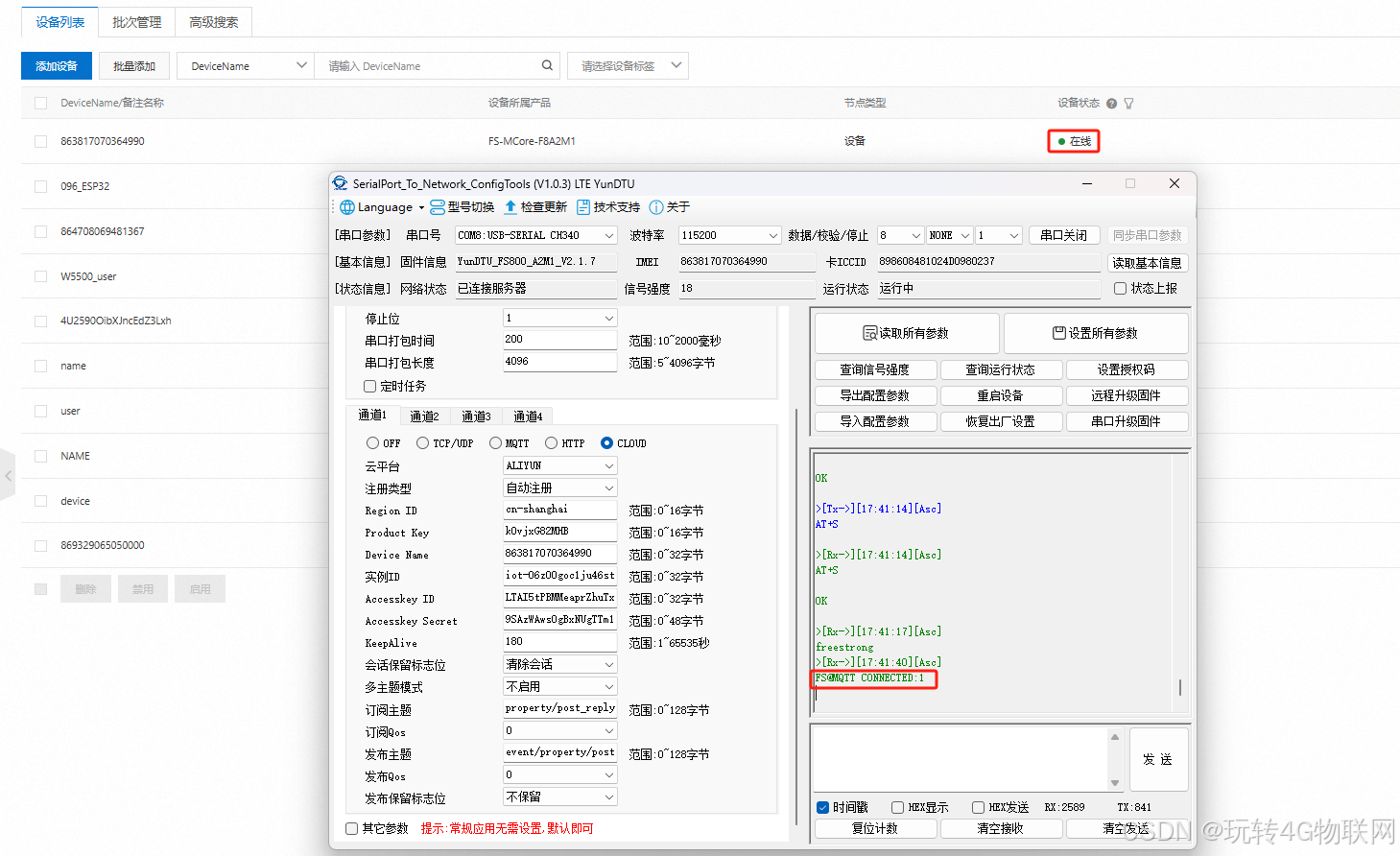Click the send box scrollbar down arrow

1115,783
